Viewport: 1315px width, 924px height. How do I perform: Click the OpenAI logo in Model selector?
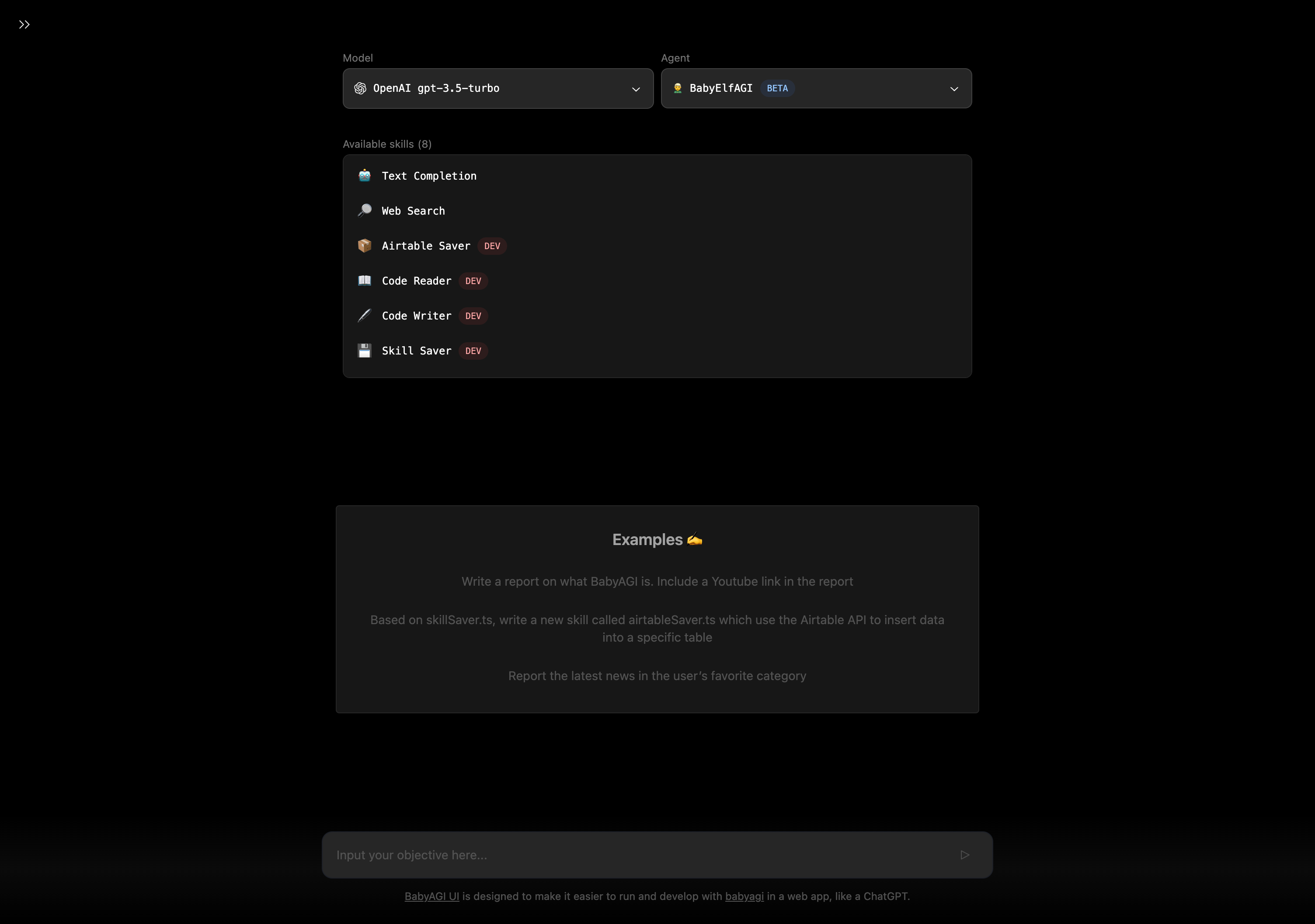(x=360, y=88)
